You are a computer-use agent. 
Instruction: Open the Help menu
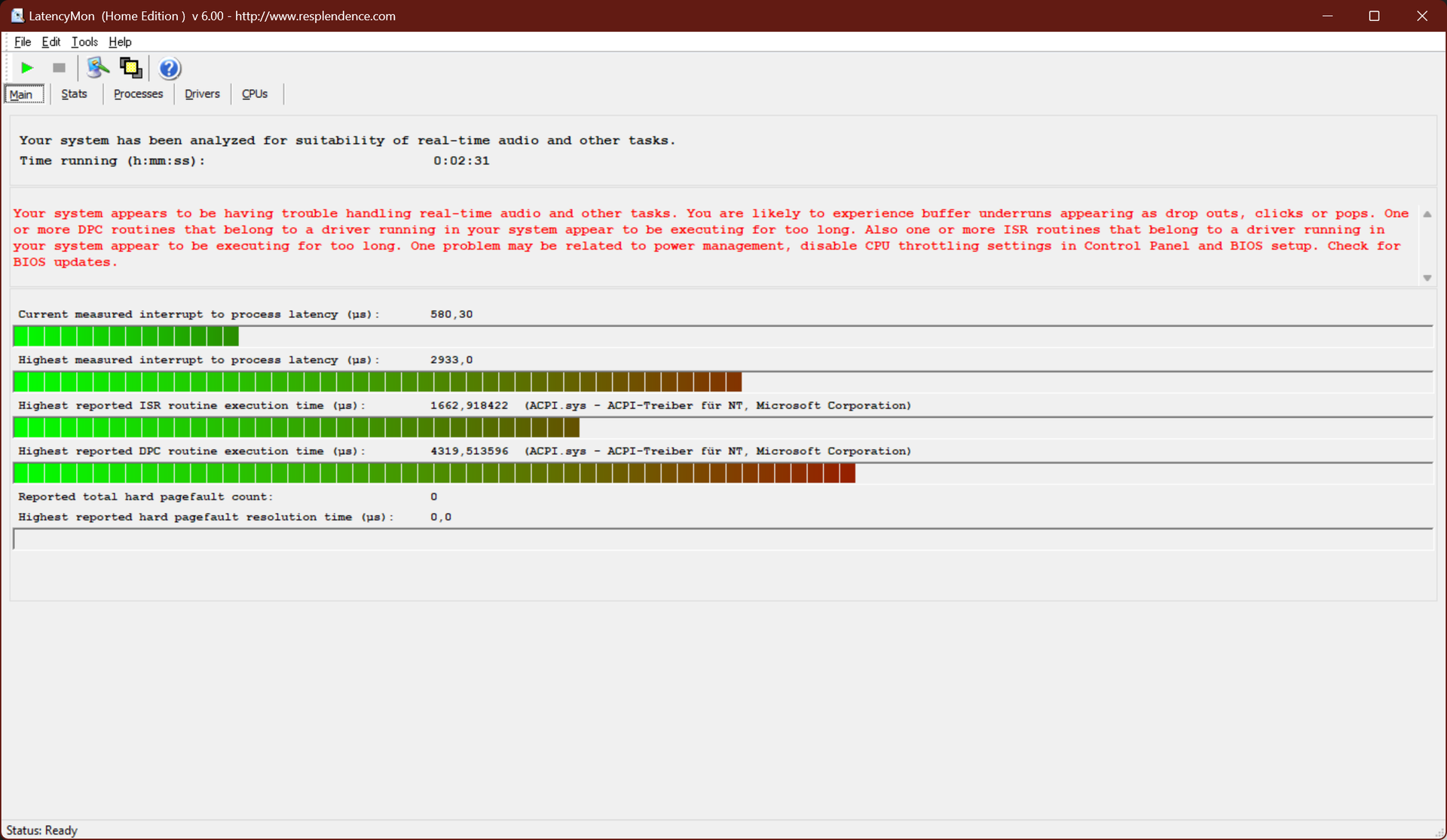[x=120, y=42]
